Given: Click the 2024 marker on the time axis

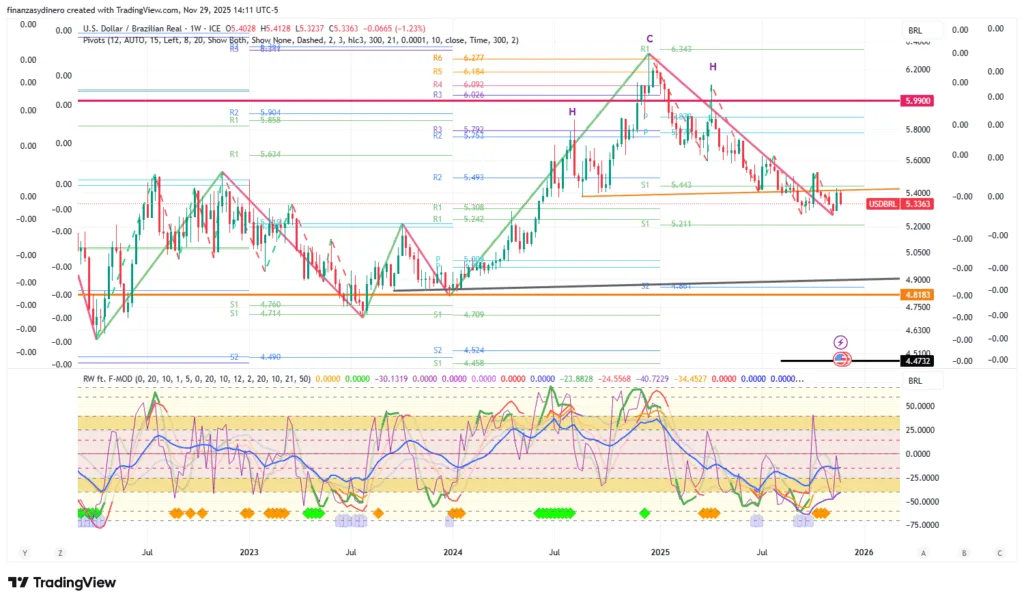Looking at the screenshot, I should point(453,552).
